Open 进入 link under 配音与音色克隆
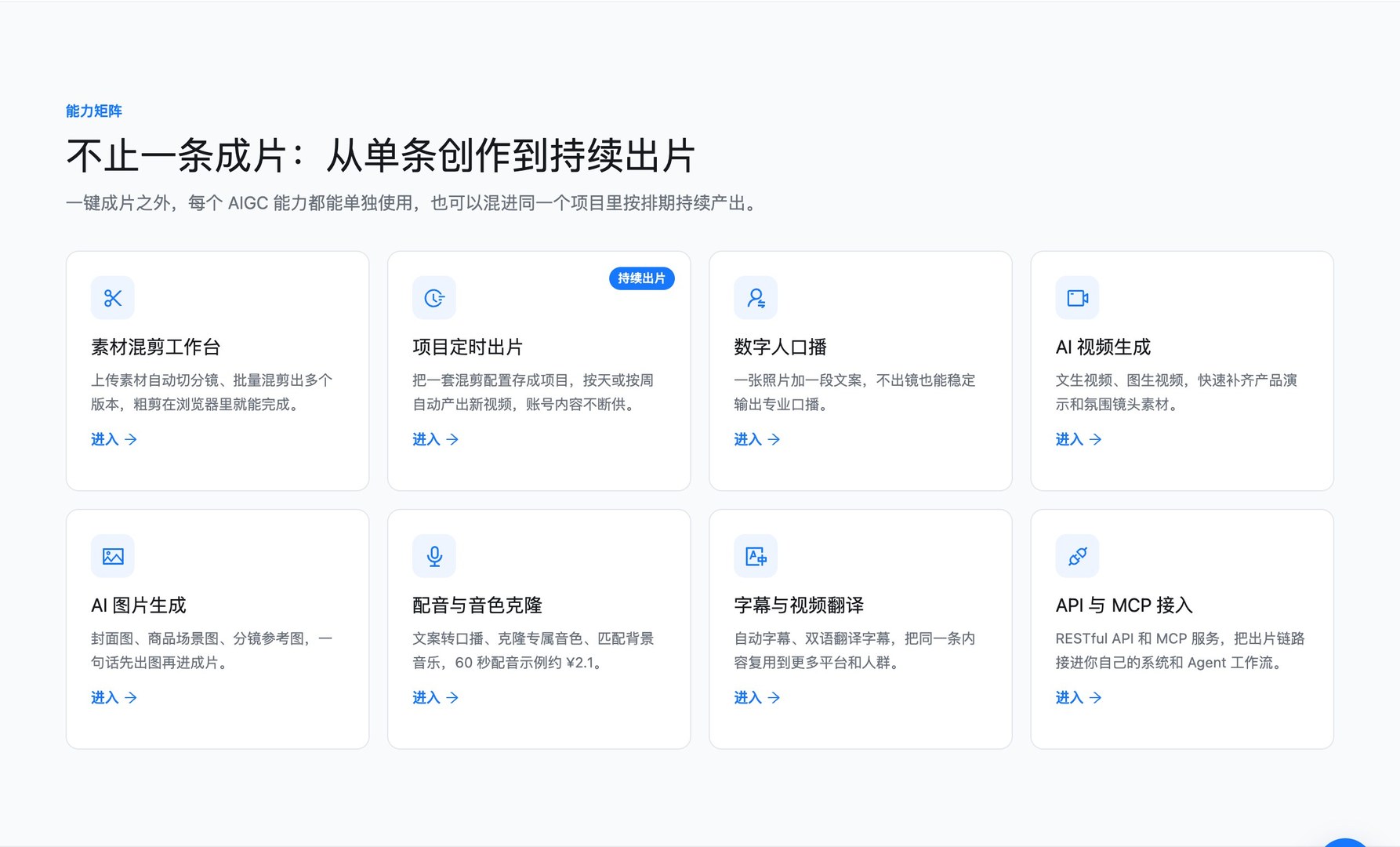 (436, 697)
